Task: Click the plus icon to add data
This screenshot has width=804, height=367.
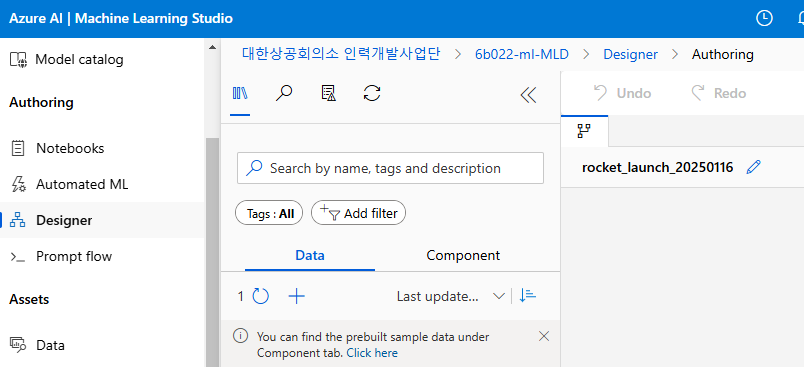Action: [x=297, y=296]
